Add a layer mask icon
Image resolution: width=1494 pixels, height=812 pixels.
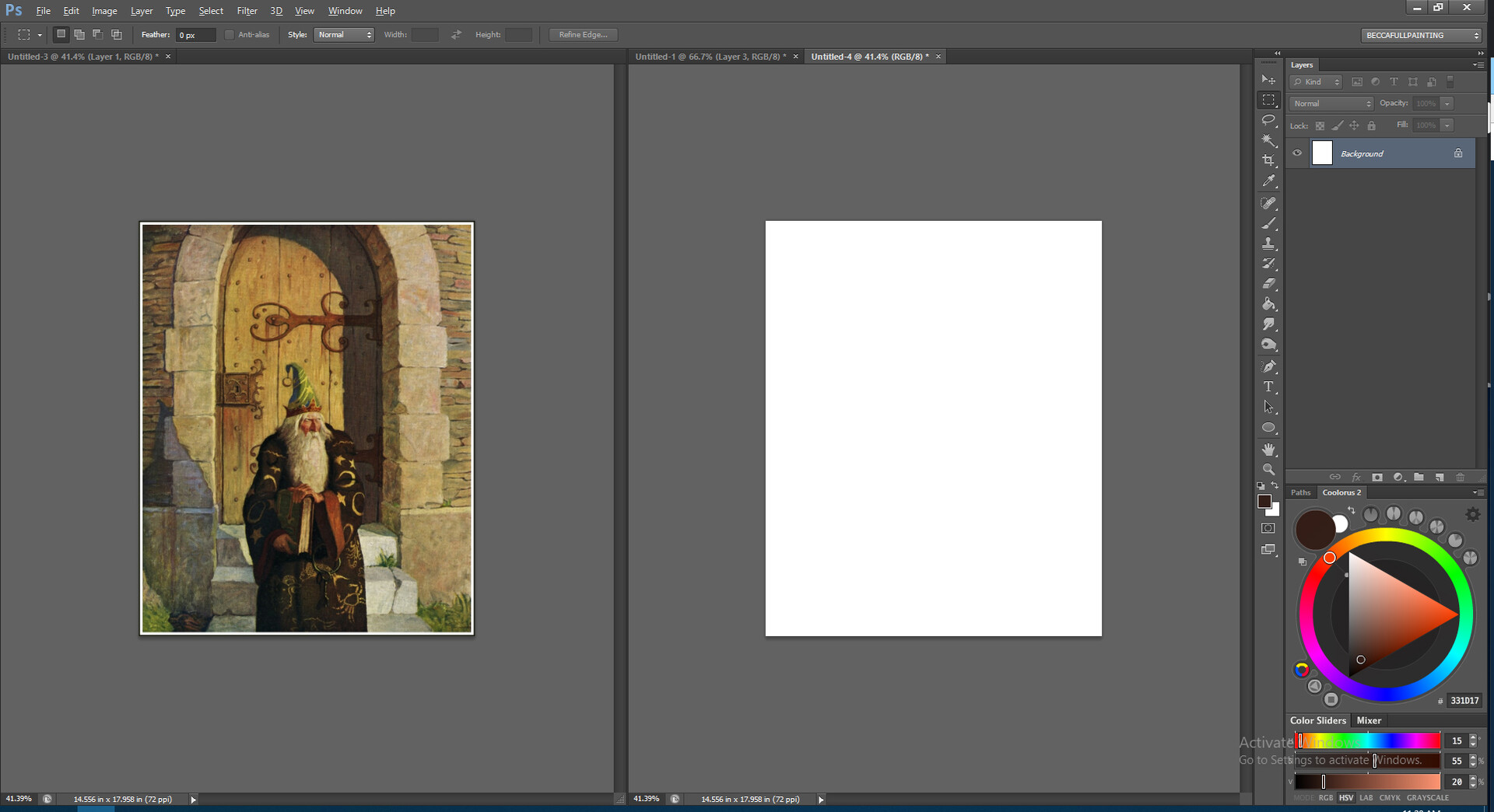point(1377,477)
